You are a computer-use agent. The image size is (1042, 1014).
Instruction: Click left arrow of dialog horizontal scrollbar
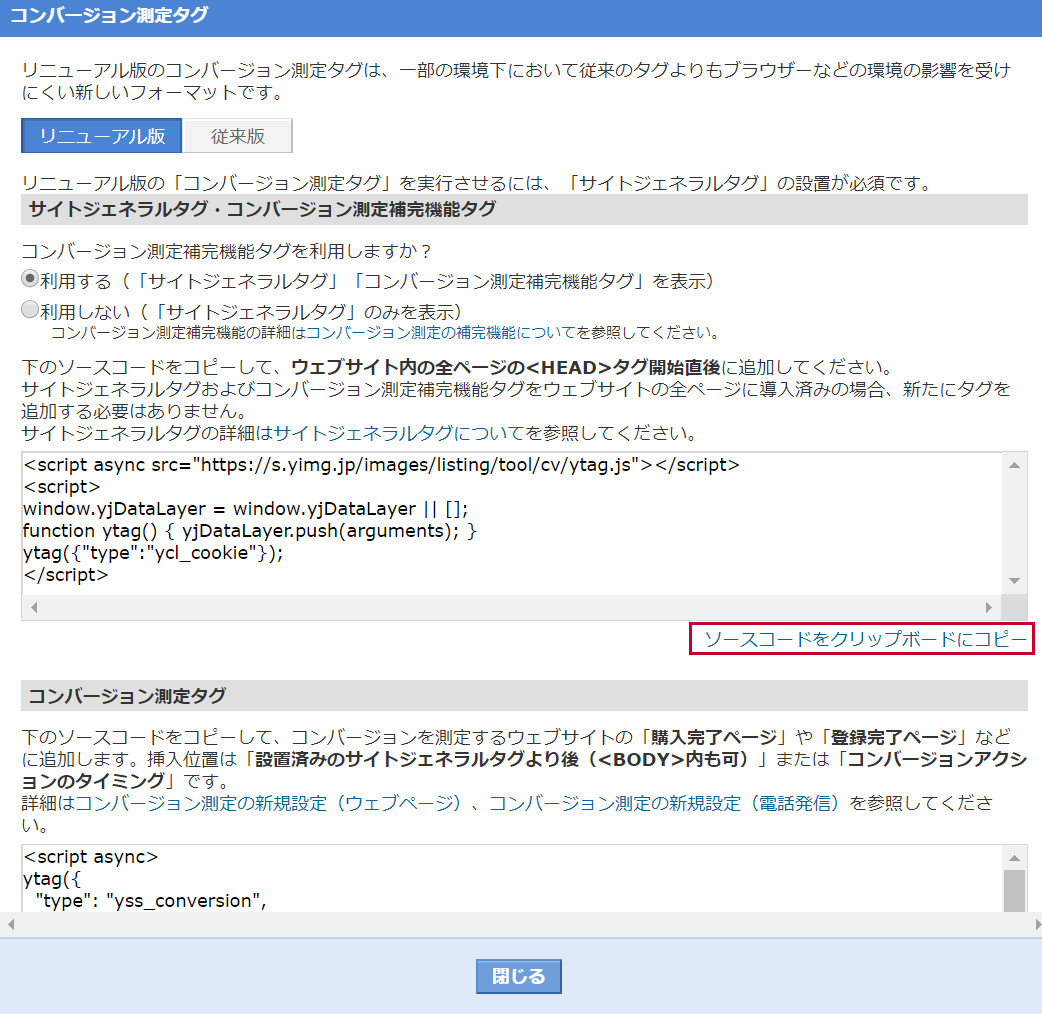(x=11, y=924)
